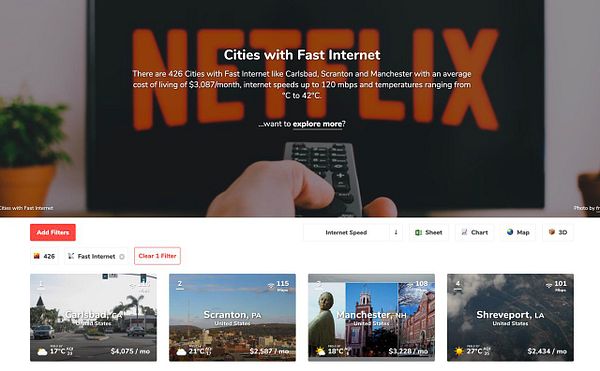Switch to Sheet view
Viewport: 600px width, 371px height.
tap(429, 232)
